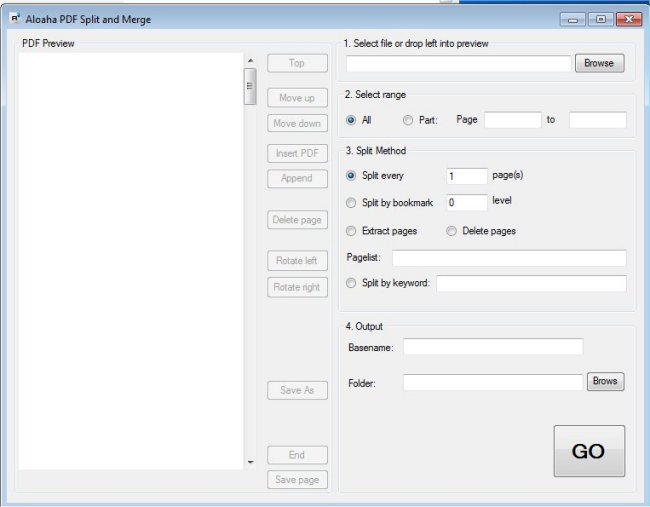Image resolution: width=650 pixels, height=507 pixels.
Task: Click the preview scrollbar up arrow
Action: click(250, 61)
